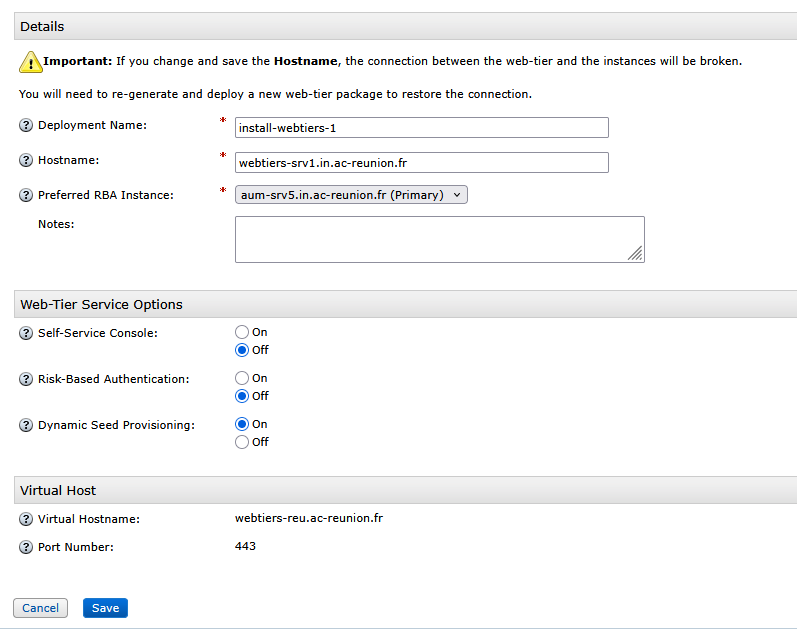The image size is (797, 629).
Task: Show help for Dynamic Seed Provisioning
Action: tap(26, 426)
